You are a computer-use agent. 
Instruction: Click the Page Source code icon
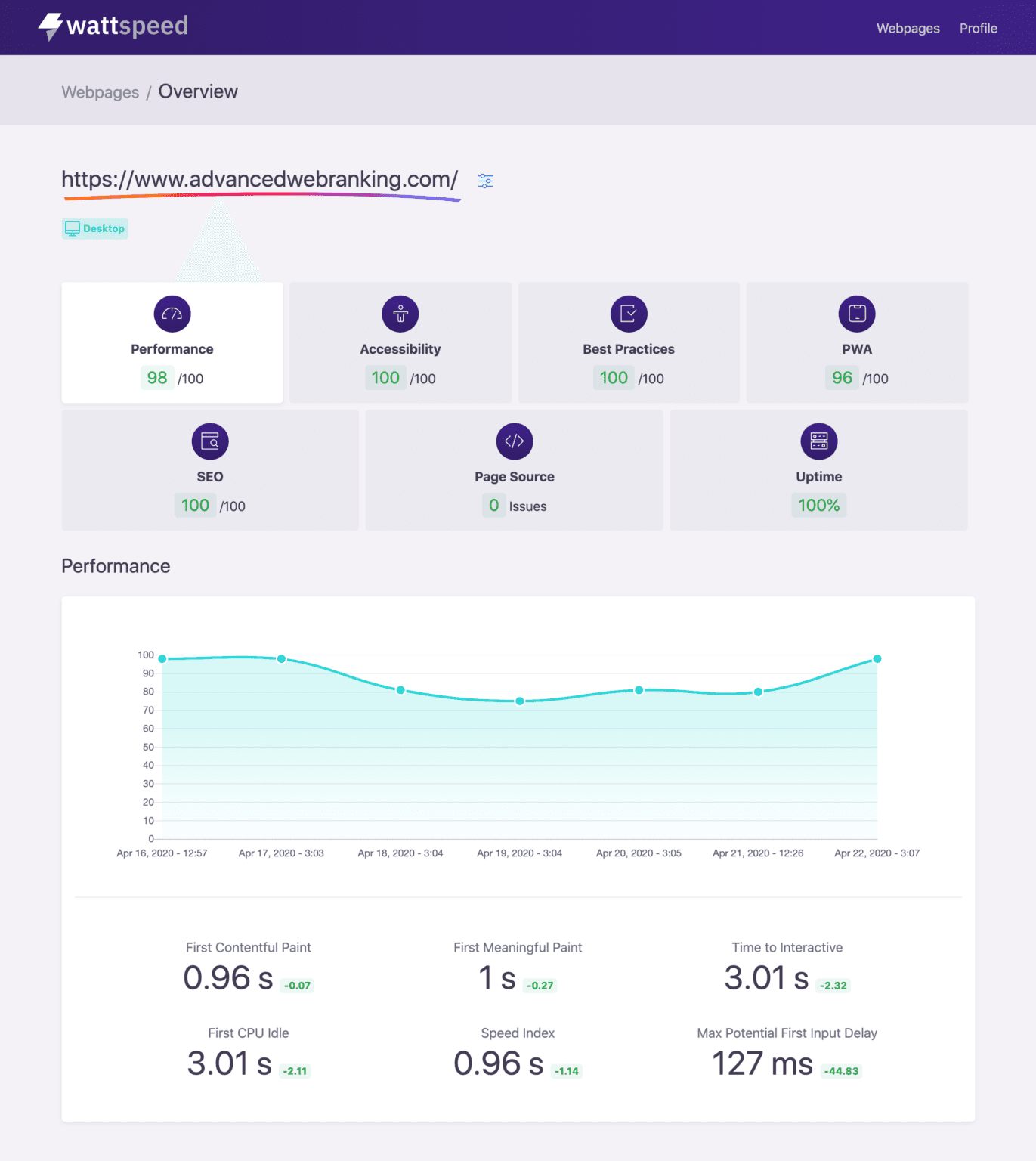(515, 441)
